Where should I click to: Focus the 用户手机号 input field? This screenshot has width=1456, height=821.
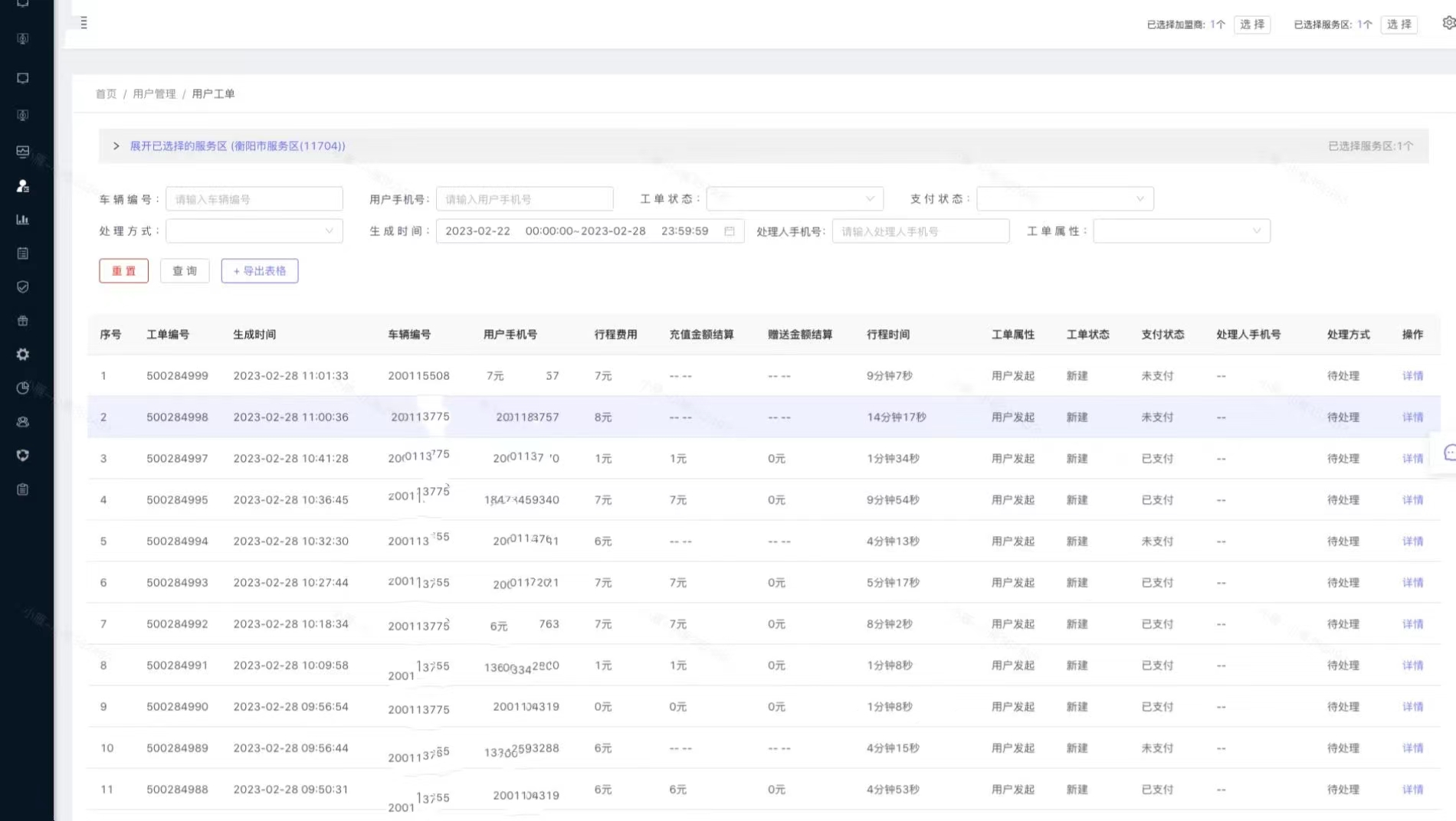pos(525,199)
